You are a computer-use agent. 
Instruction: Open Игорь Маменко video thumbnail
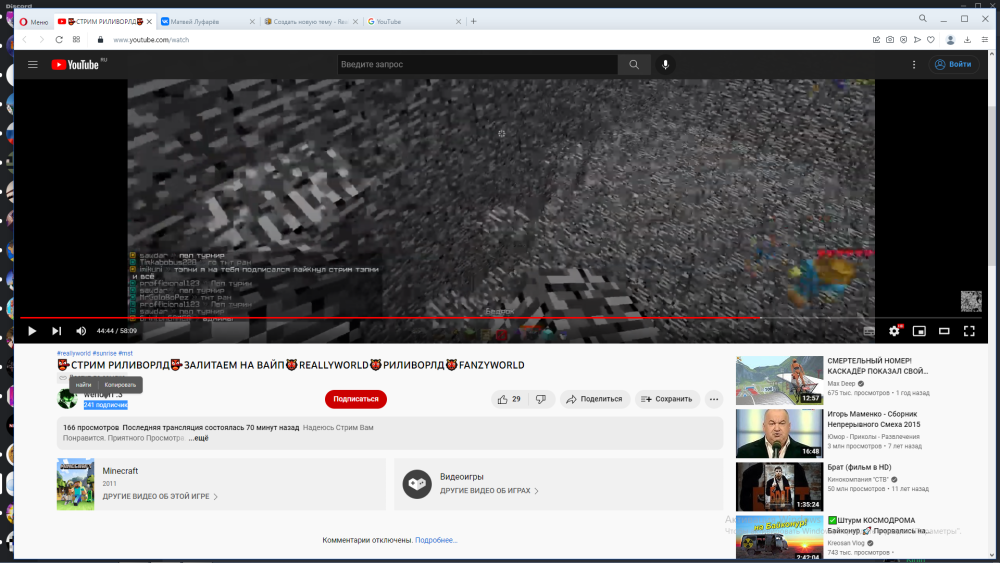click(x=779, y=434)
